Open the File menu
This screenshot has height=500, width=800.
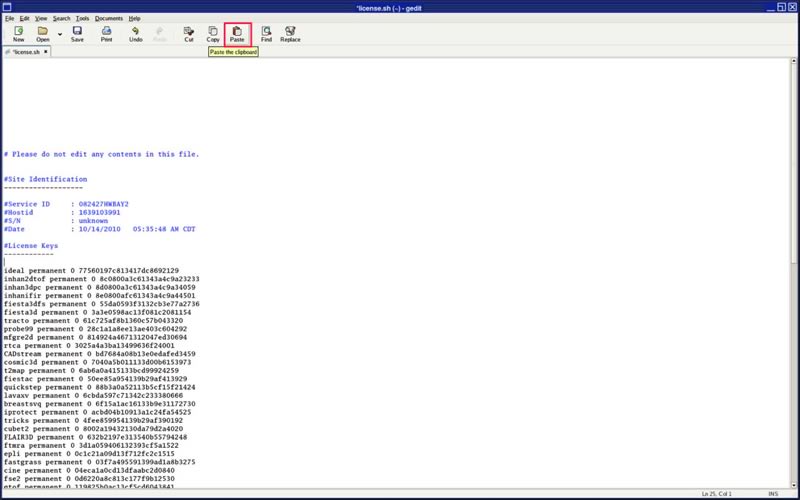[9, 18]
